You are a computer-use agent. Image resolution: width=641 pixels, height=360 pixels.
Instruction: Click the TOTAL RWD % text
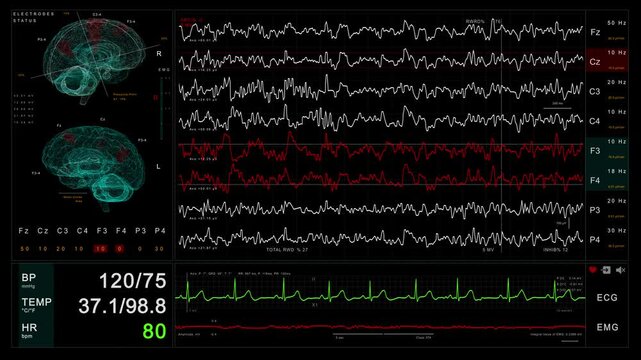pos(287,250)
